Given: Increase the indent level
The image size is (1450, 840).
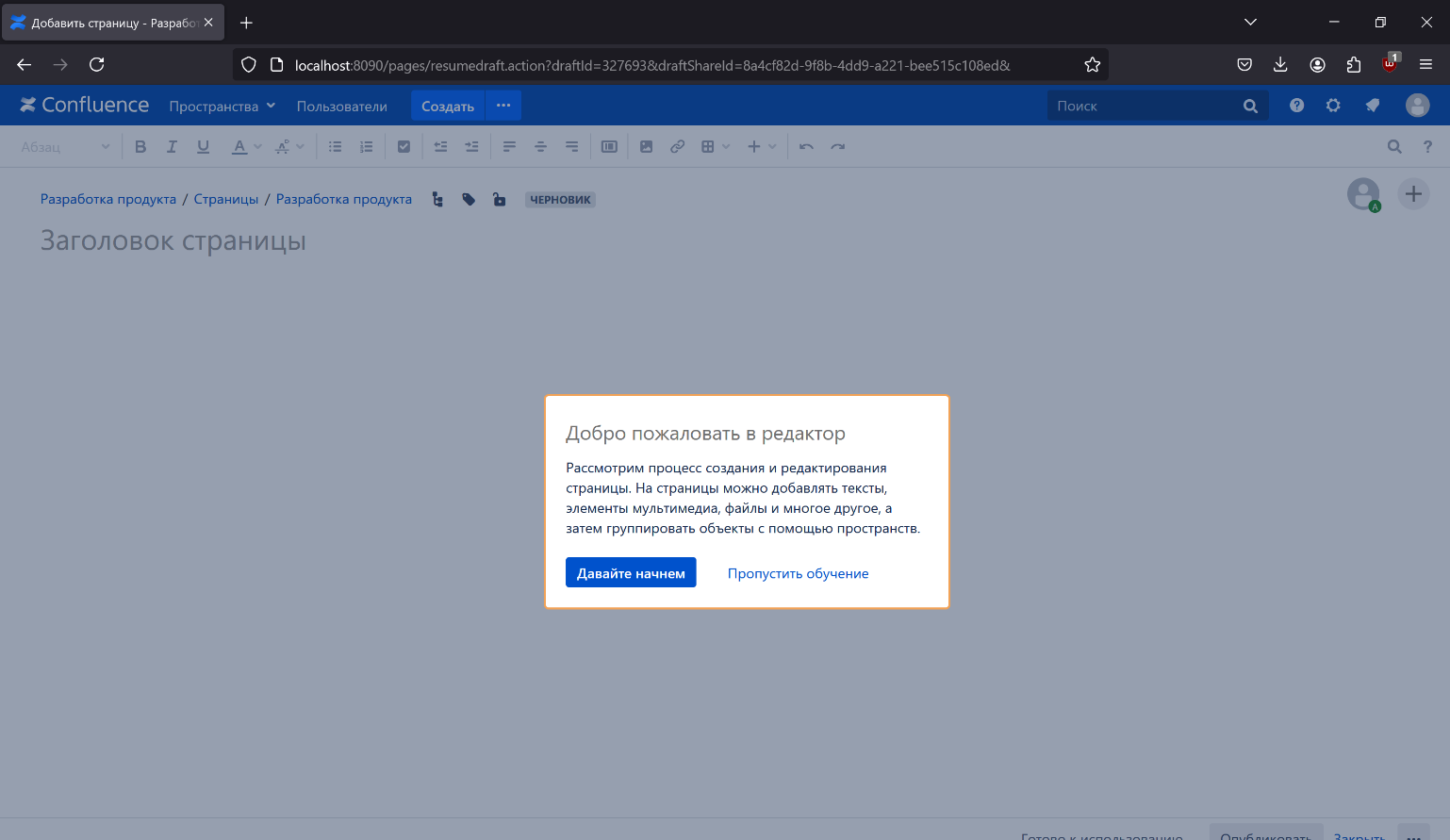Looking at the screenshot, I should coord(471,147).
